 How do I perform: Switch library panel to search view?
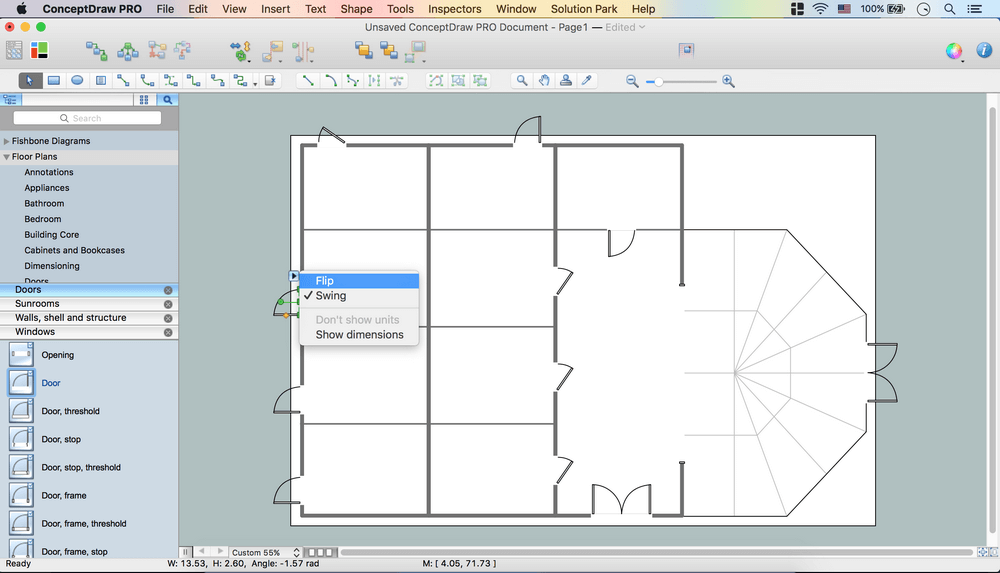167,100
